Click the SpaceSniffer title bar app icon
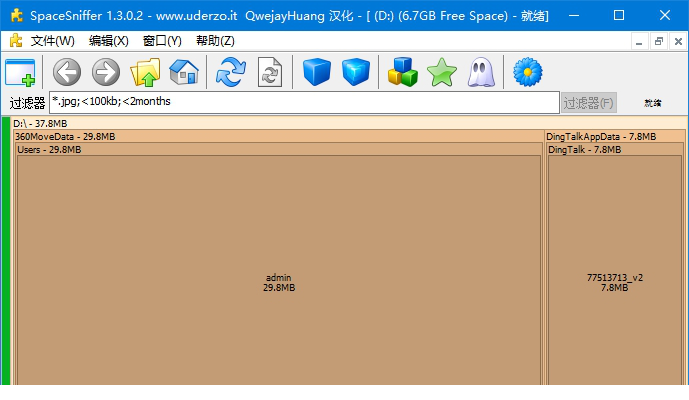 [x=16, y=15]
